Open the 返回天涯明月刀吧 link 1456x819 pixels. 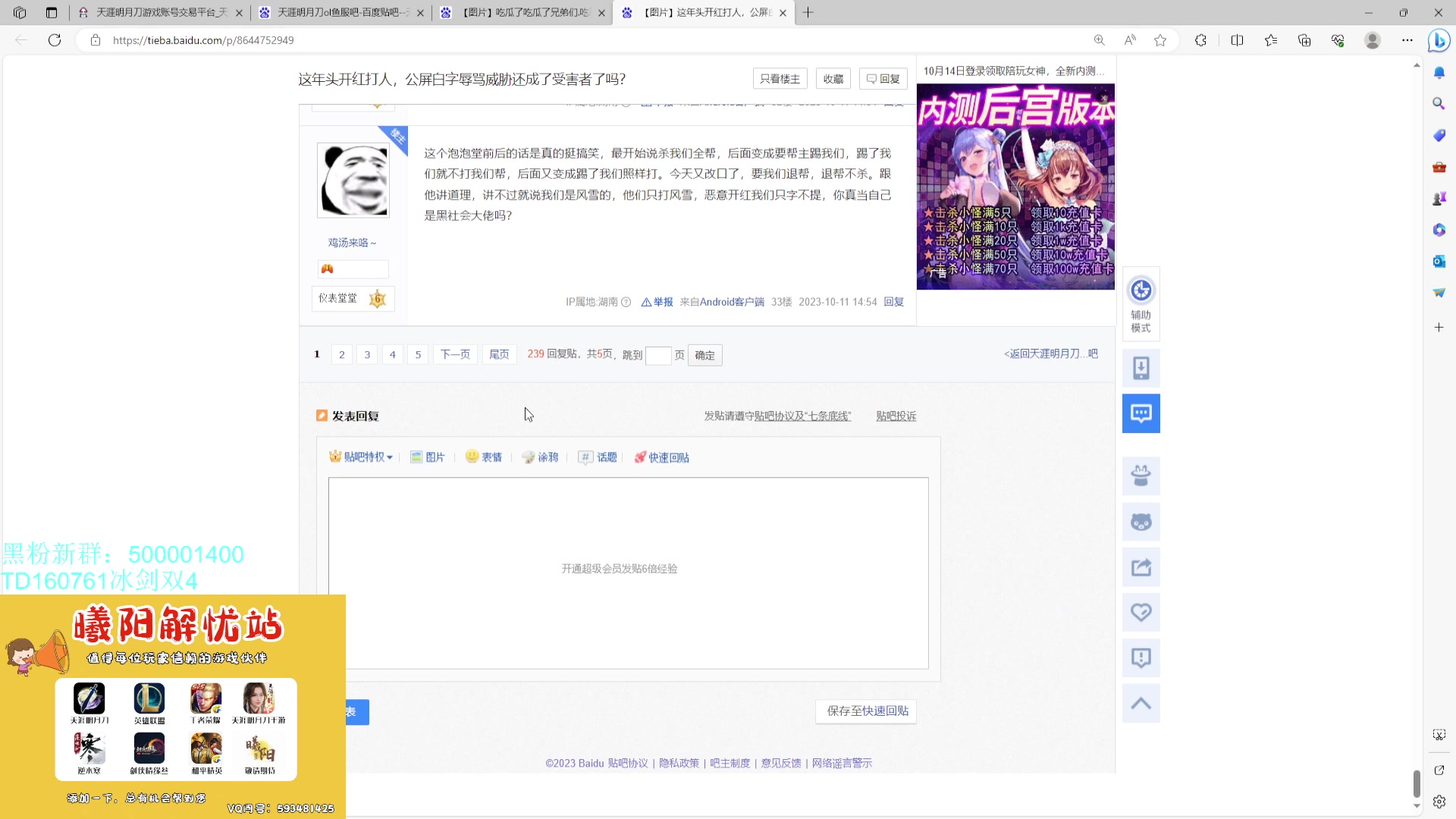(1051, 353)
